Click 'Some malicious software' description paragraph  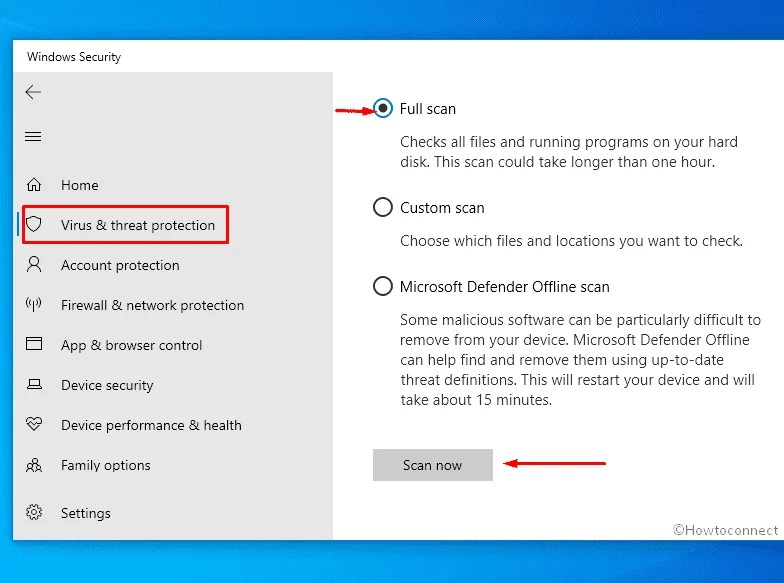point(580,360)
